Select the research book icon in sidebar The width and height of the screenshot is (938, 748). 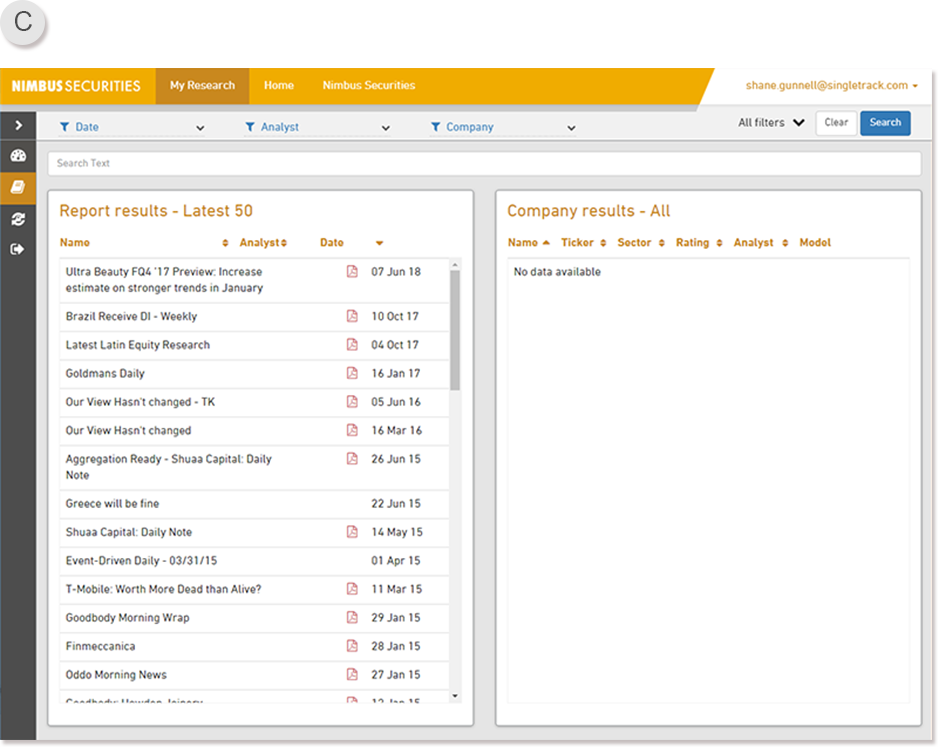(x=18, y=187)
